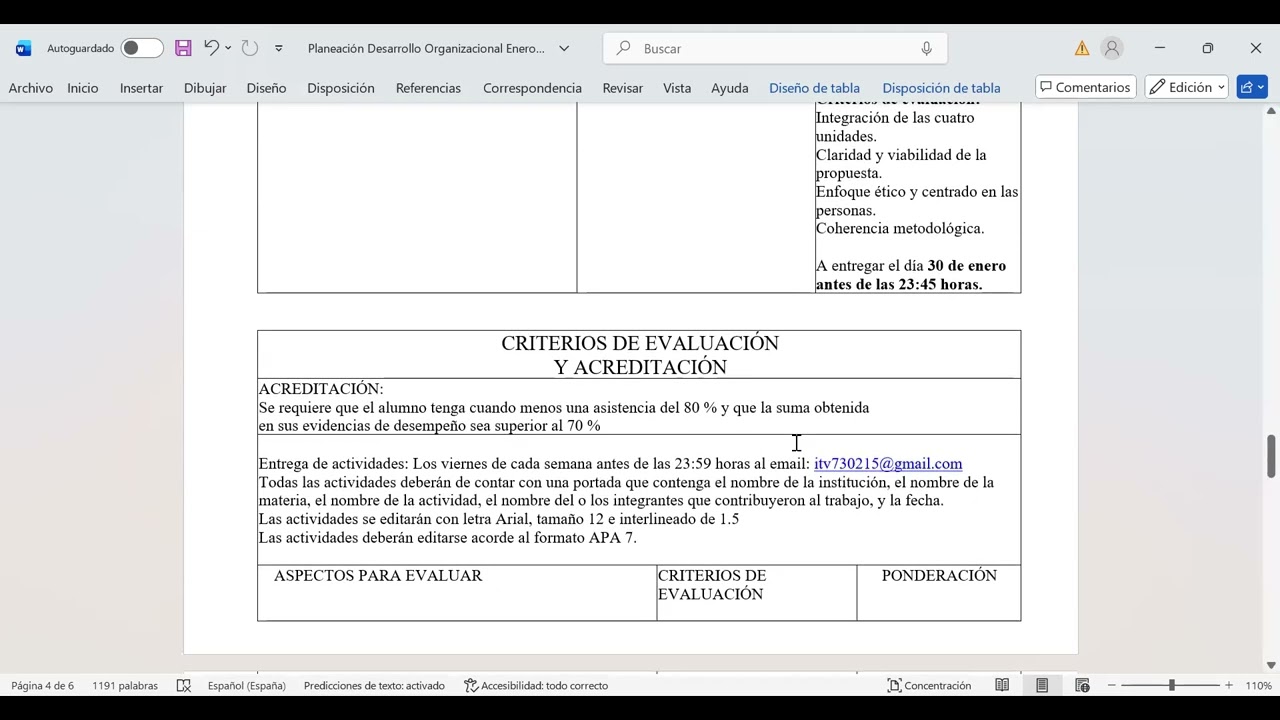Switch to the Correspondencia tab

[x=532, y=88]
